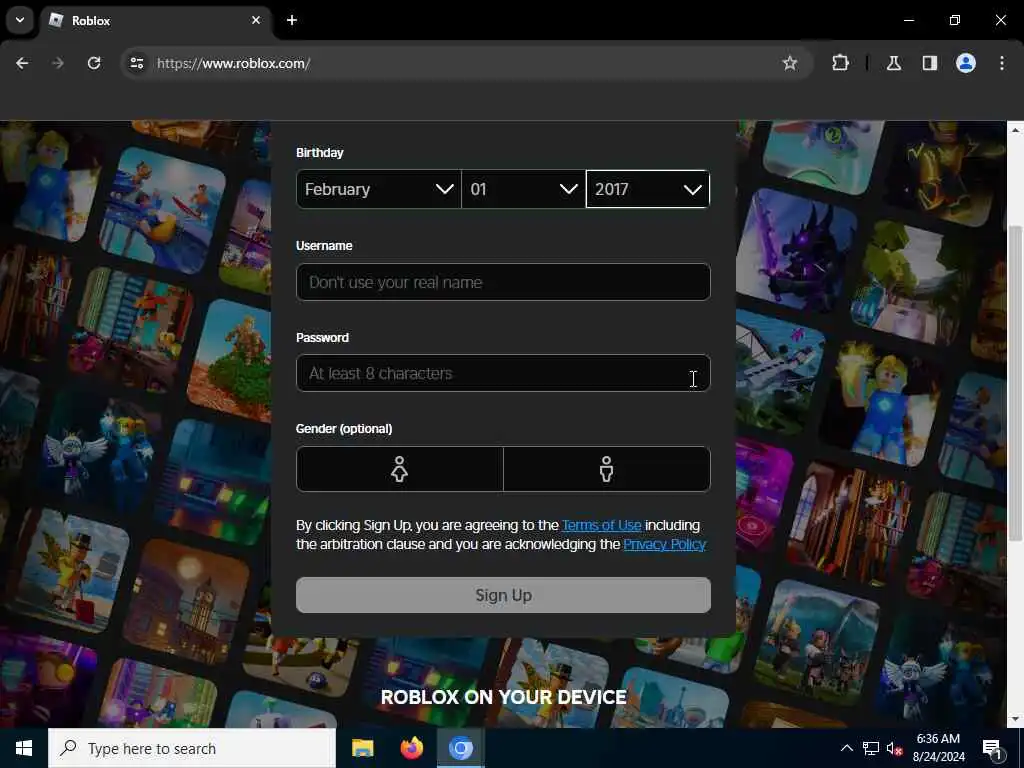
Task: Open the birthday month dropdown showing February
Action: (379, 189)
